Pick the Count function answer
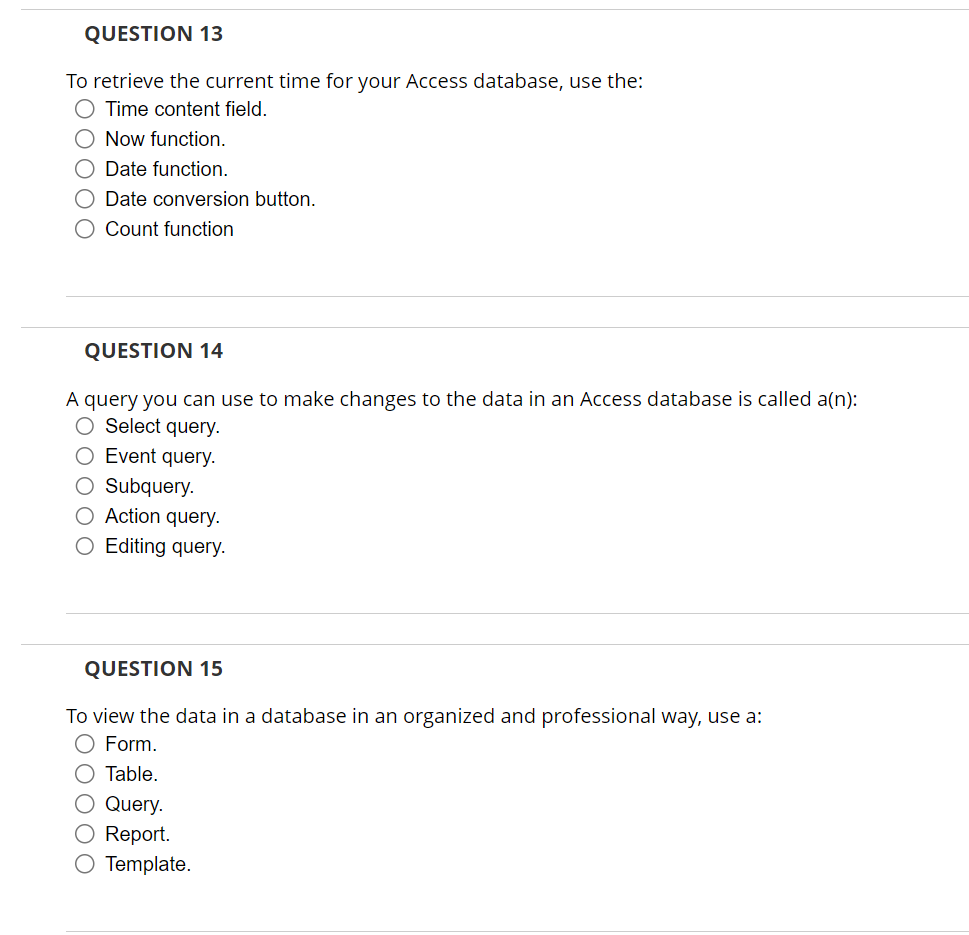Viewport: 969px width, 935px height. point(84,228)
